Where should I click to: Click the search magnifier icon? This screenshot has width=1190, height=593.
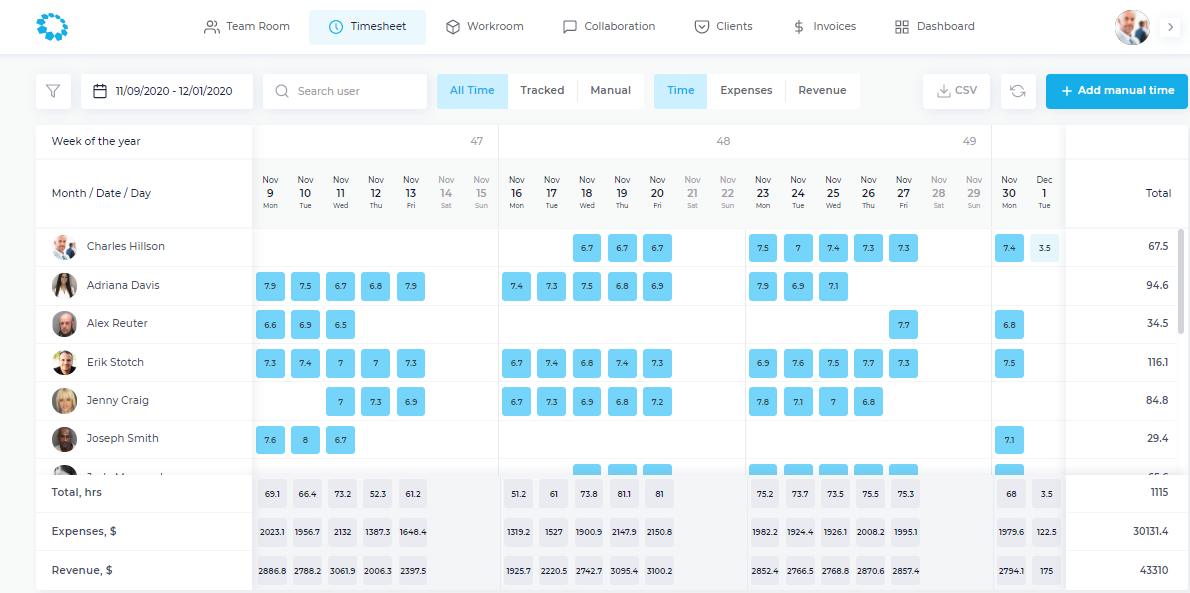click(x=283, y=91)
